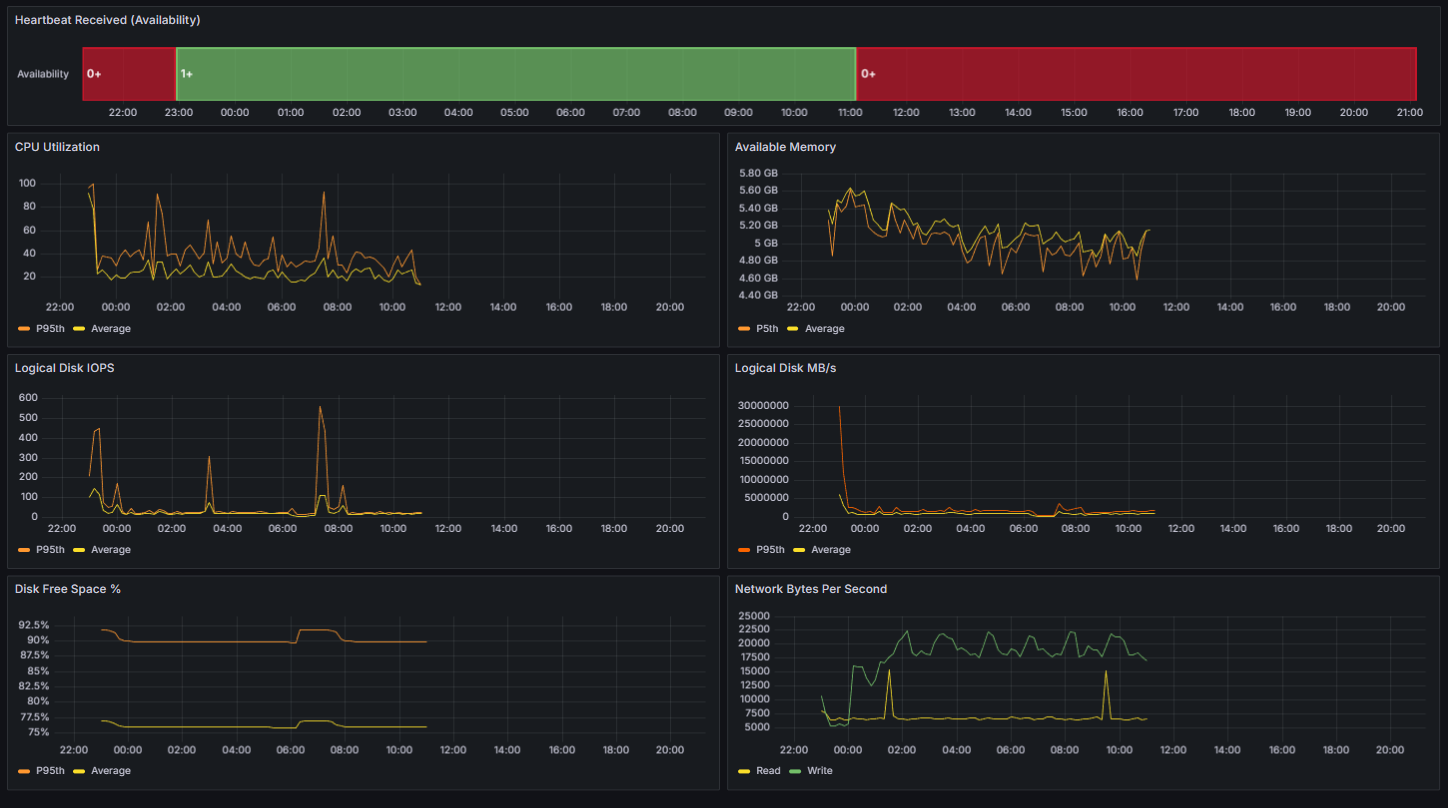
Task: Toggle the P95th label in Disk Free Space % legend
Action: click(x=50, y=771)
